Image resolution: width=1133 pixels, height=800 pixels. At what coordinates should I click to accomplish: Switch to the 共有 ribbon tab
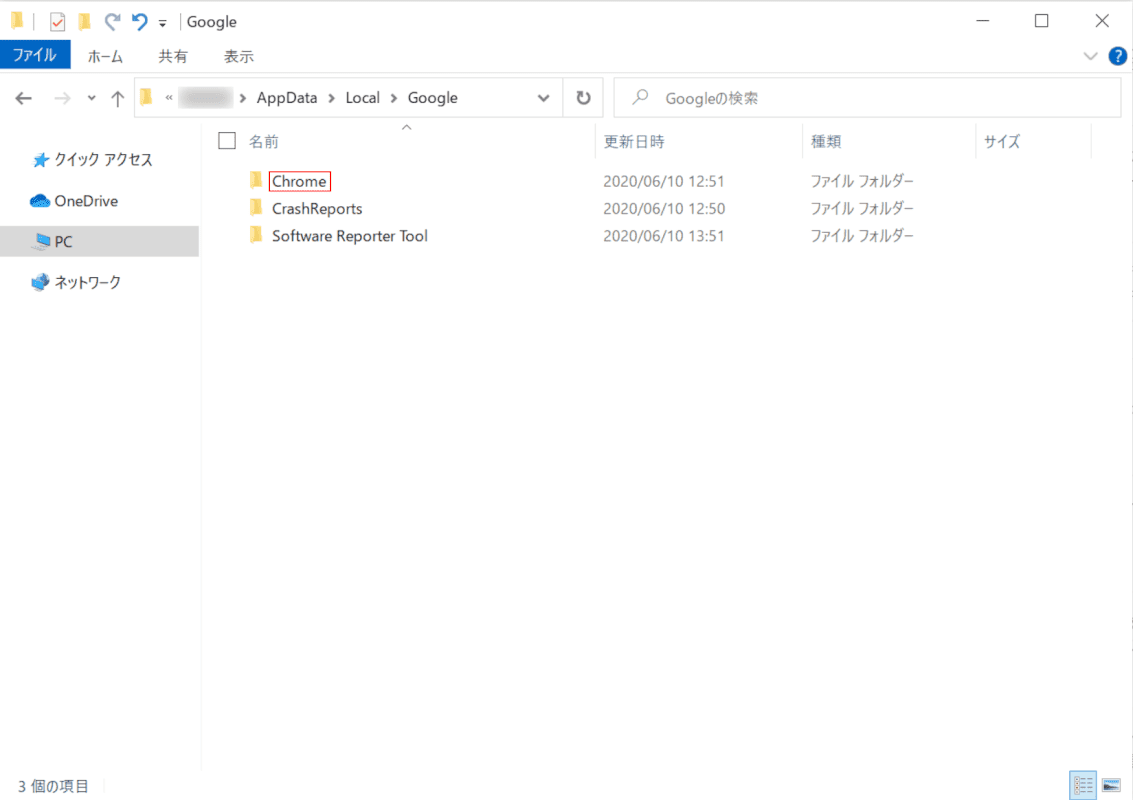point(173,56)
